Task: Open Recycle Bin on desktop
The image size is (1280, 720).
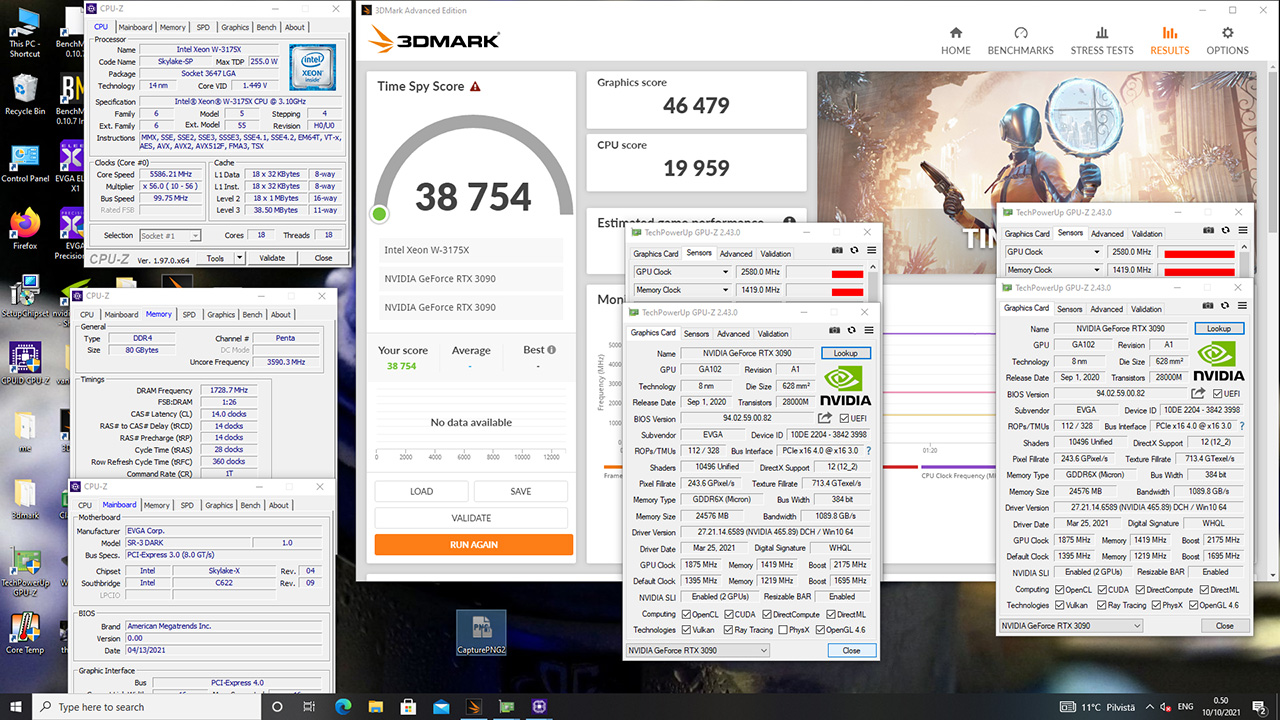Action: click(x=24, y=93)
